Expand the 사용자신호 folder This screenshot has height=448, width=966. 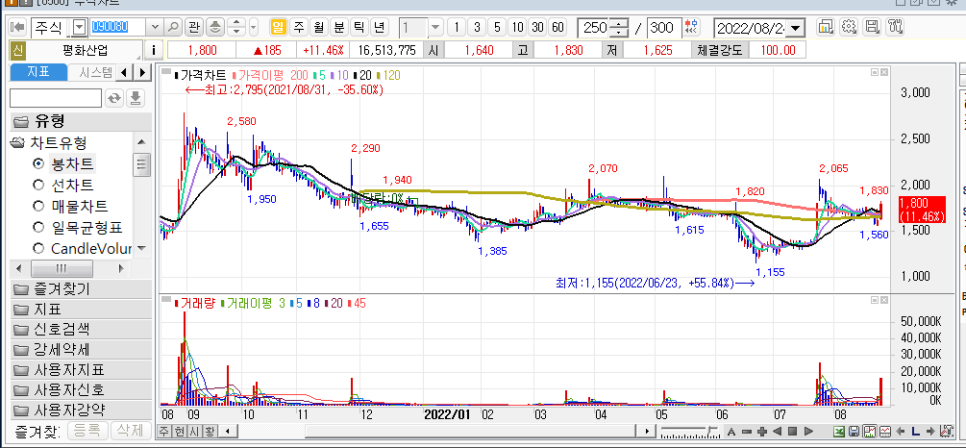pos(81,390)
